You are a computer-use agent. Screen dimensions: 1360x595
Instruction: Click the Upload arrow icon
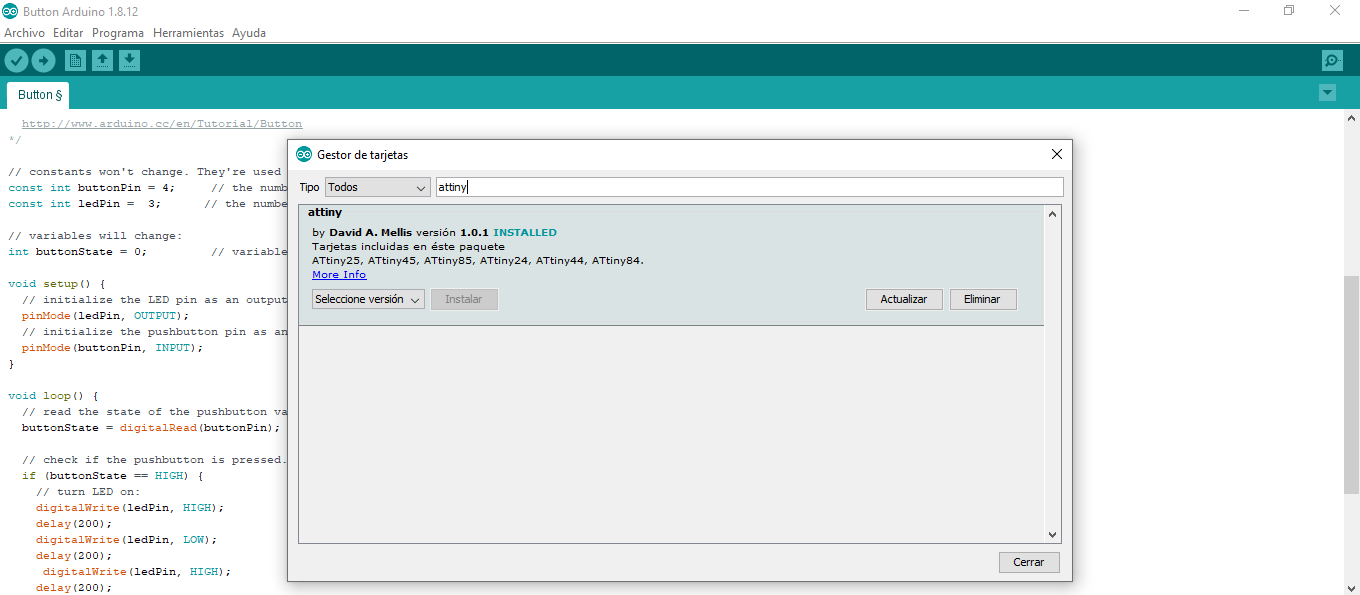[43, 61]
